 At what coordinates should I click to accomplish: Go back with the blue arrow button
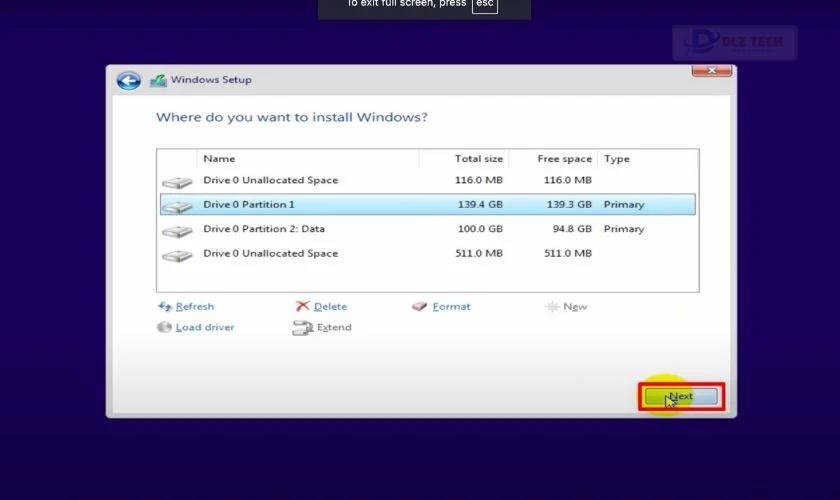click(x=129, y=81)
